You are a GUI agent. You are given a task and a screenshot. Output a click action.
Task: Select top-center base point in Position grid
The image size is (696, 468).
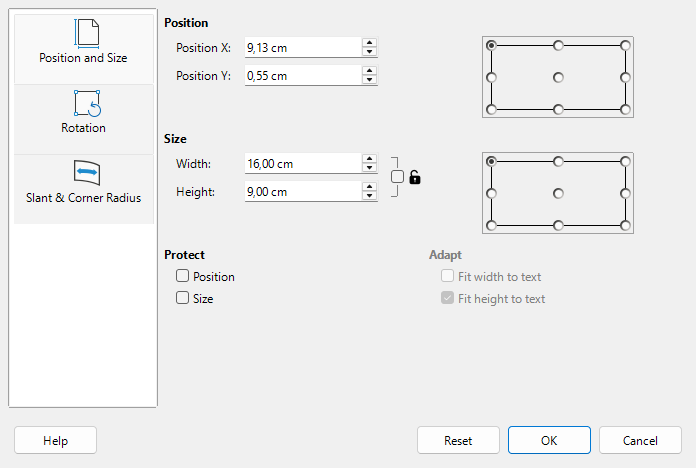tap(558, 45)
